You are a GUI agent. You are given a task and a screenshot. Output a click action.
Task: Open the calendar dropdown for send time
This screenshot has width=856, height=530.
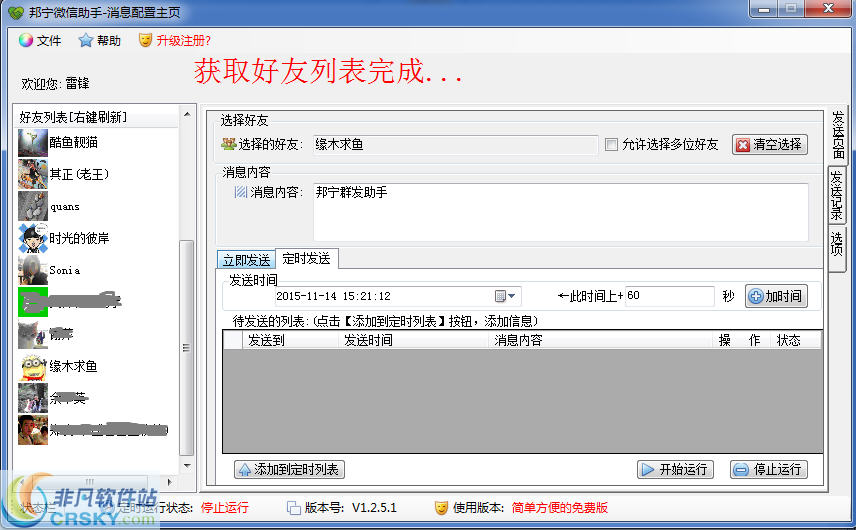(x=505, y=296)
